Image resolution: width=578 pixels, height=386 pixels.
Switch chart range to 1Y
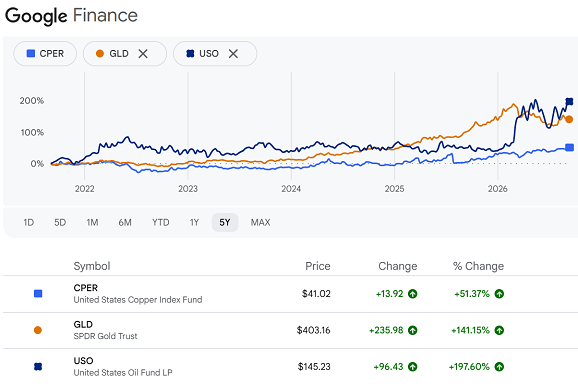pyautogui.click(x=194, y=223)
